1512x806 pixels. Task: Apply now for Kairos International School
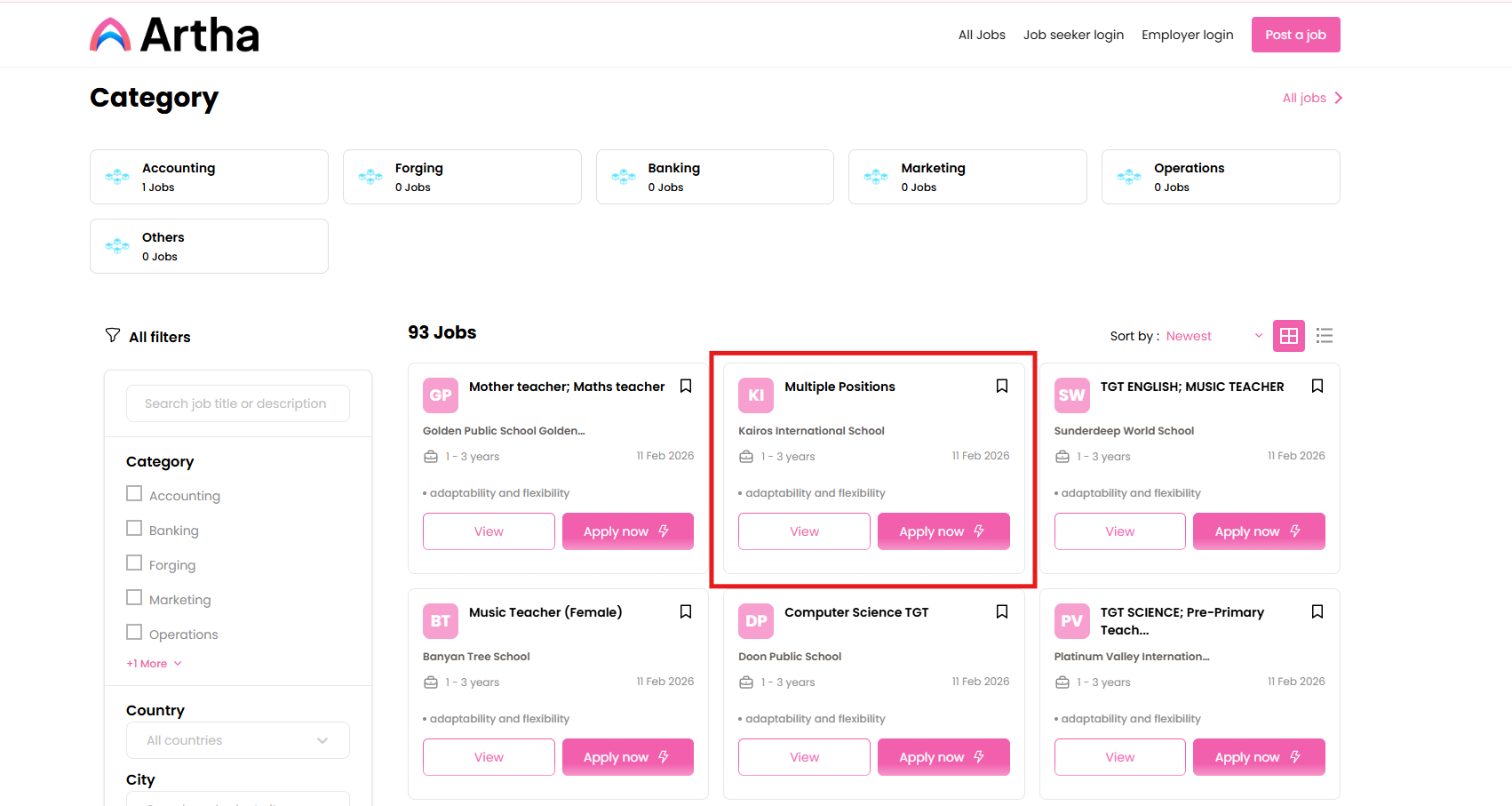[943, 531]
